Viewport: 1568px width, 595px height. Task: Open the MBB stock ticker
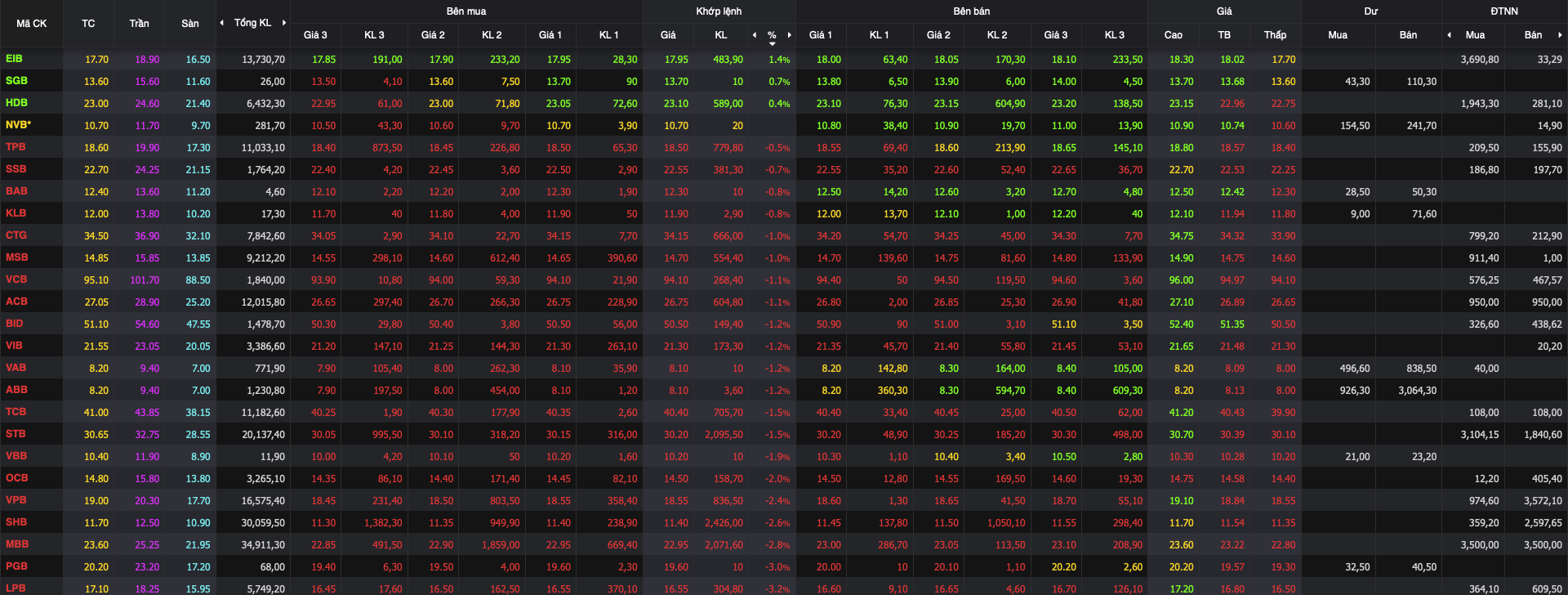tap(16, 544)
